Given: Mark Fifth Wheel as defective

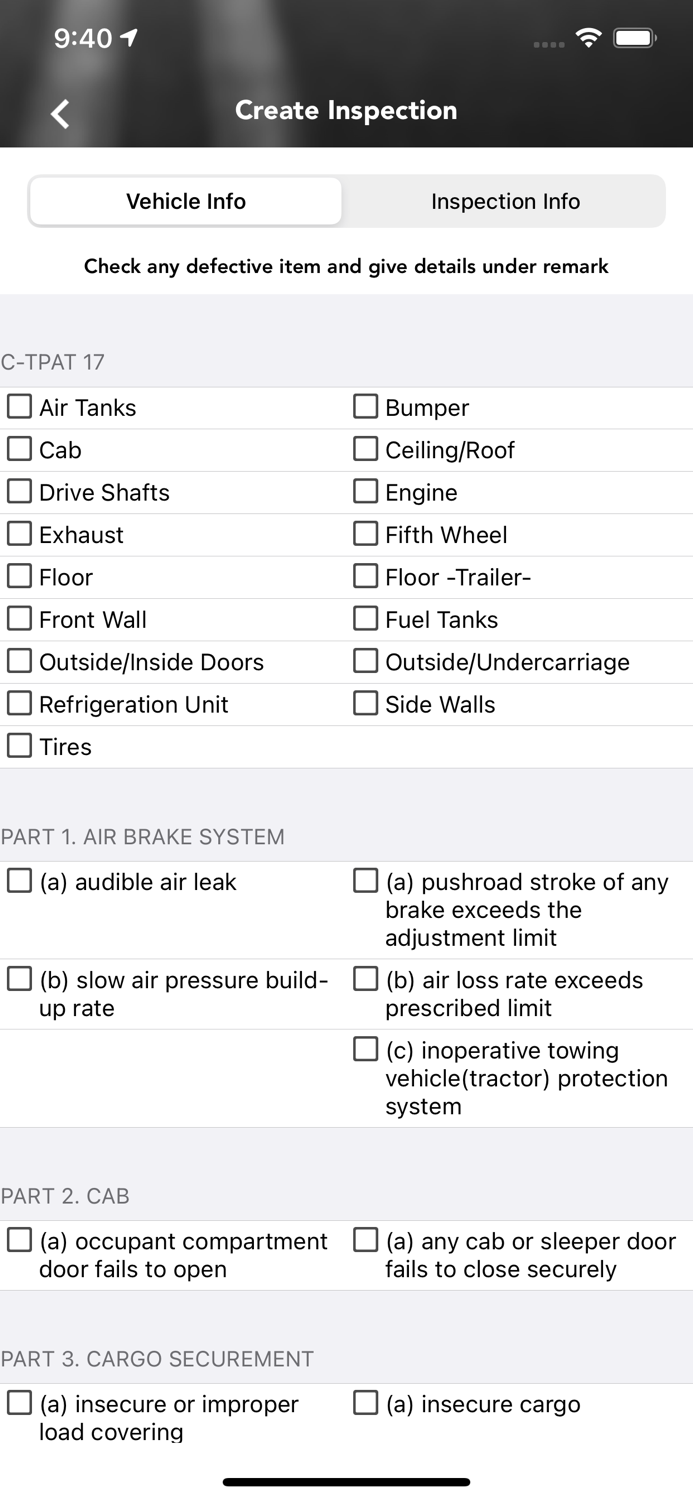Looking at the screenshot, I should pyautogui.click(x=366, y=533).
